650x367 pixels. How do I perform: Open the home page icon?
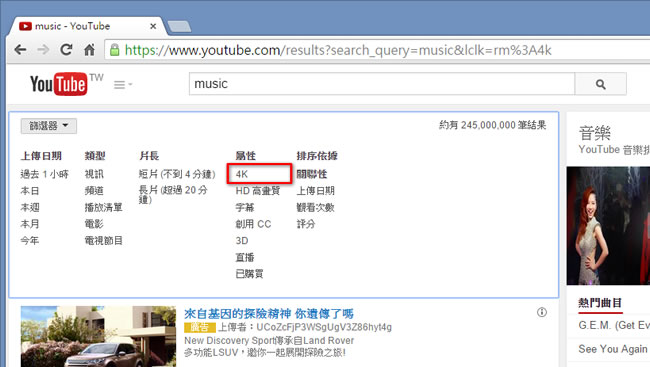tap(90, 50)
